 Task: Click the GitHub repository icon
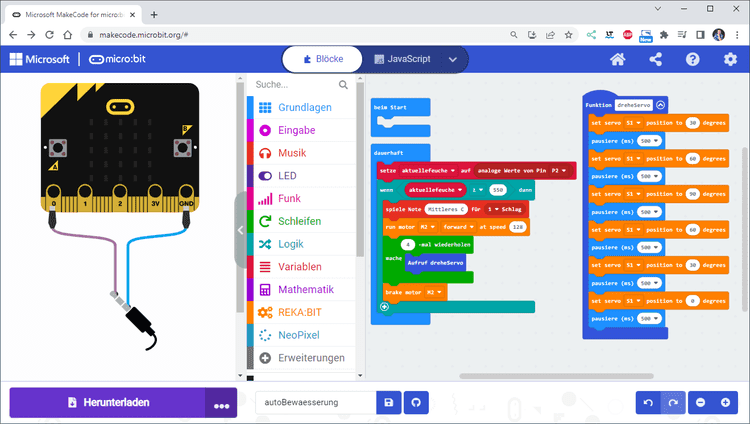pyautogui.click(x=415, y=402)
